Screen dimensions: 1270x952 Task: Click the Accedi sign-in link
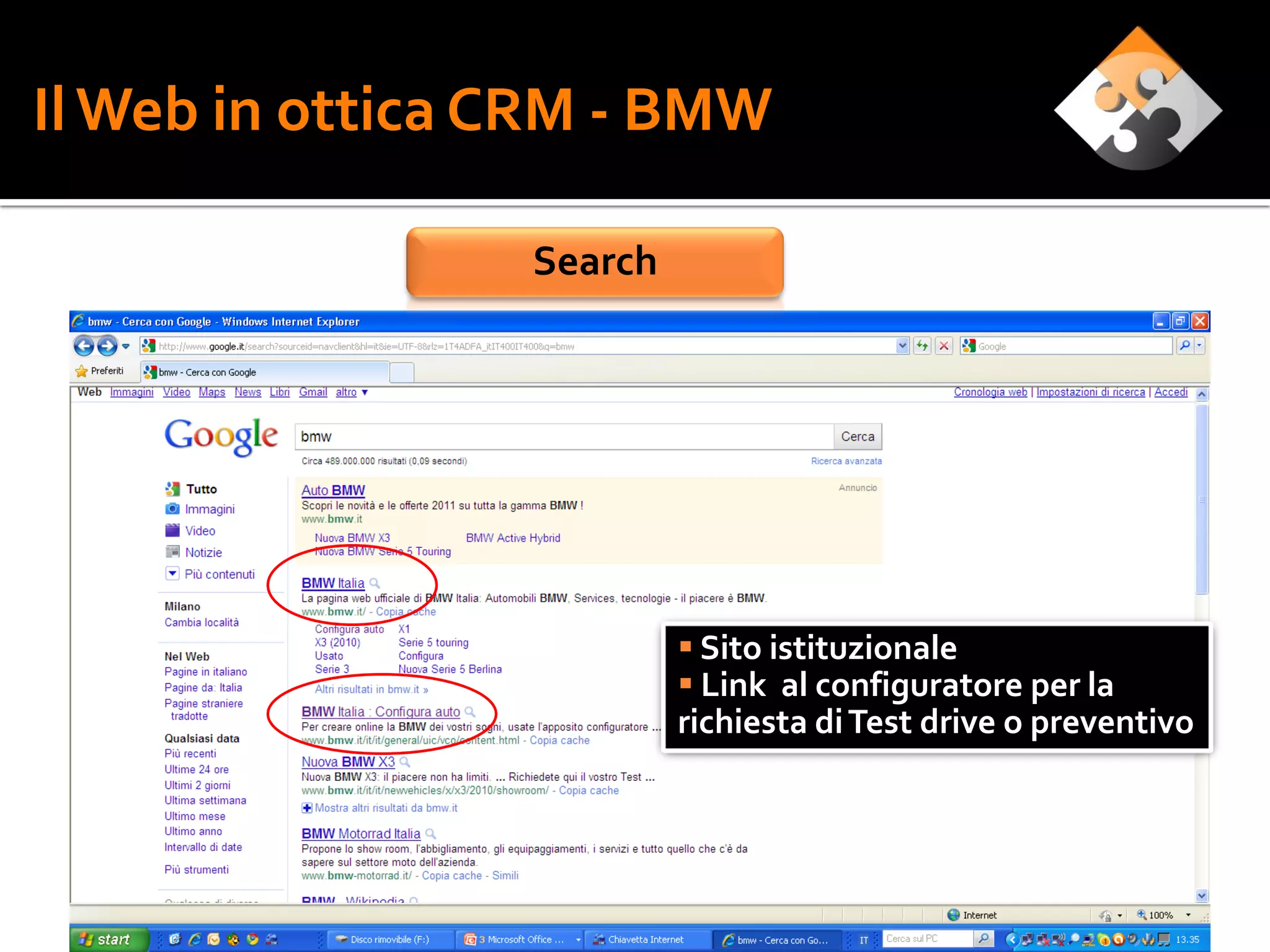(x=1171, y=392)
